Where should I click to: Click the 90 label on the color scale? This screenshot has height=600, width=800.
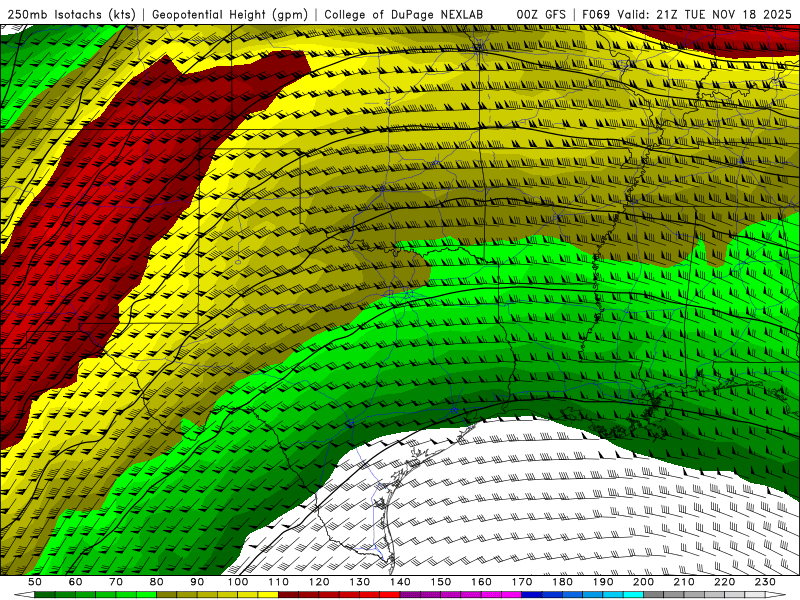click(x=197, y=582)
